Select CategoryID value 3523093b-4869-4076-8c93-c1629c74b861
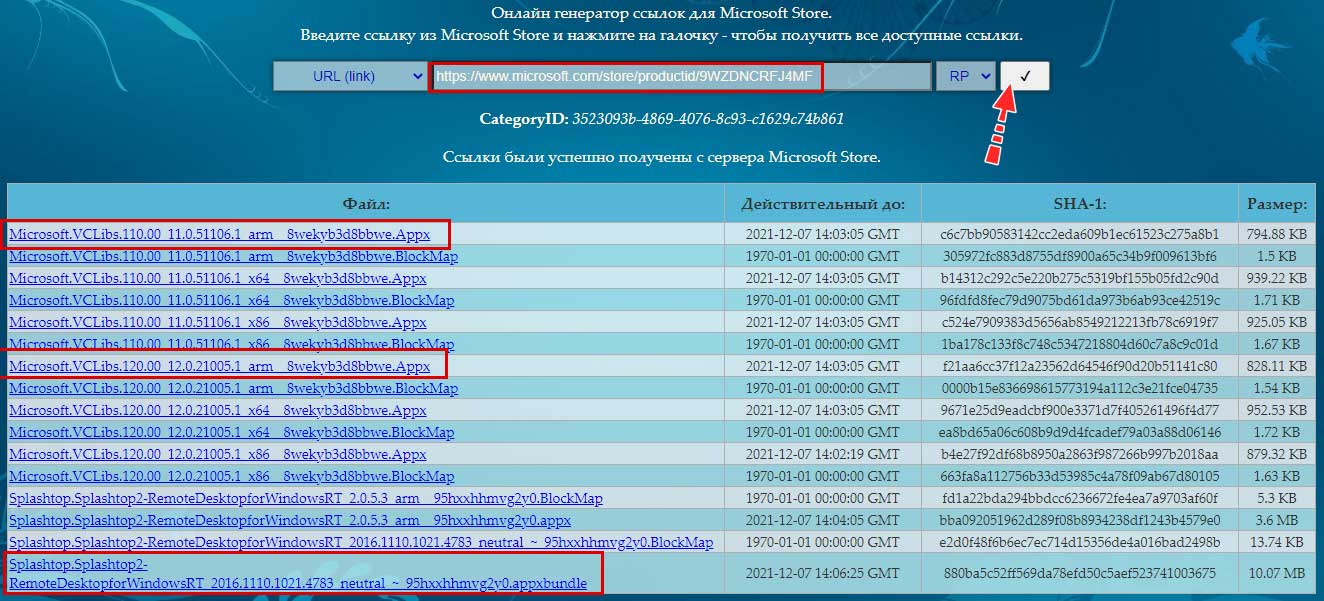The height and width of the screenshot is (601, 1324). tap(708, 119)
